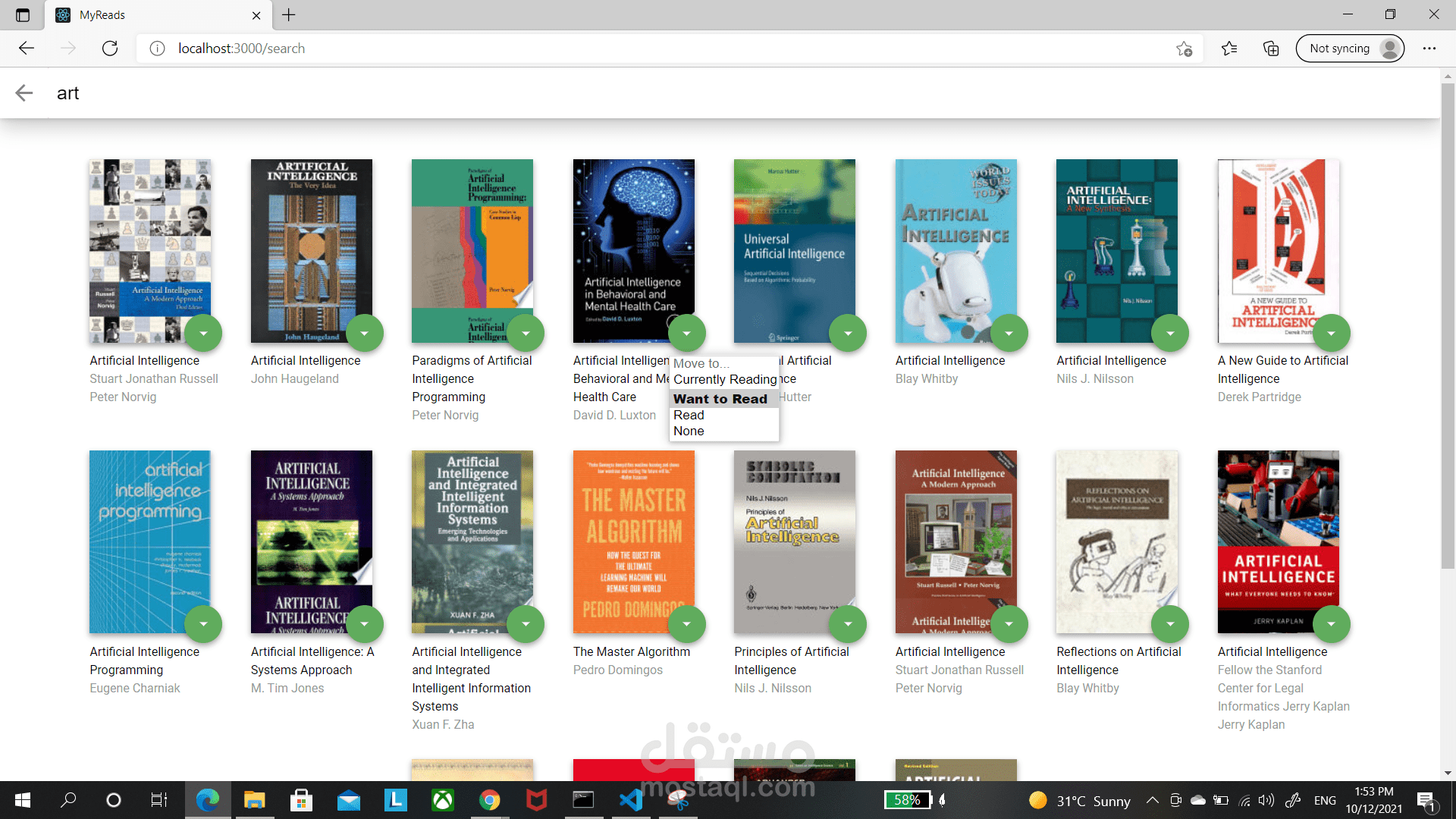Open the shelf menu for Paradigms of Artificial Intelligence Programming
Image resolution: width=1456 pixels, height=819 pixels.
pyautogui.click(x=526, y=332)
